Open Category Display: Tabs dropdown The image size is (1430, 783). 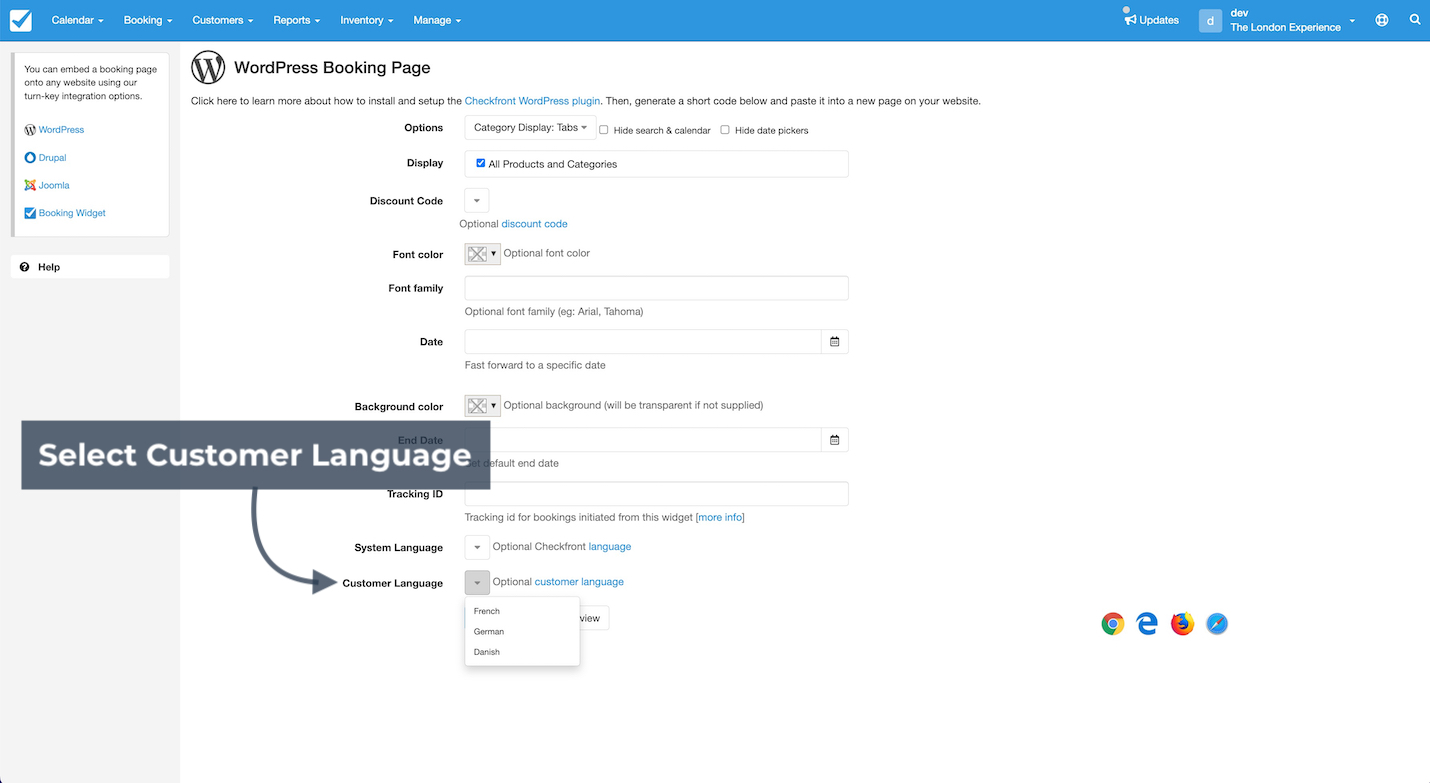coord(530,128)
